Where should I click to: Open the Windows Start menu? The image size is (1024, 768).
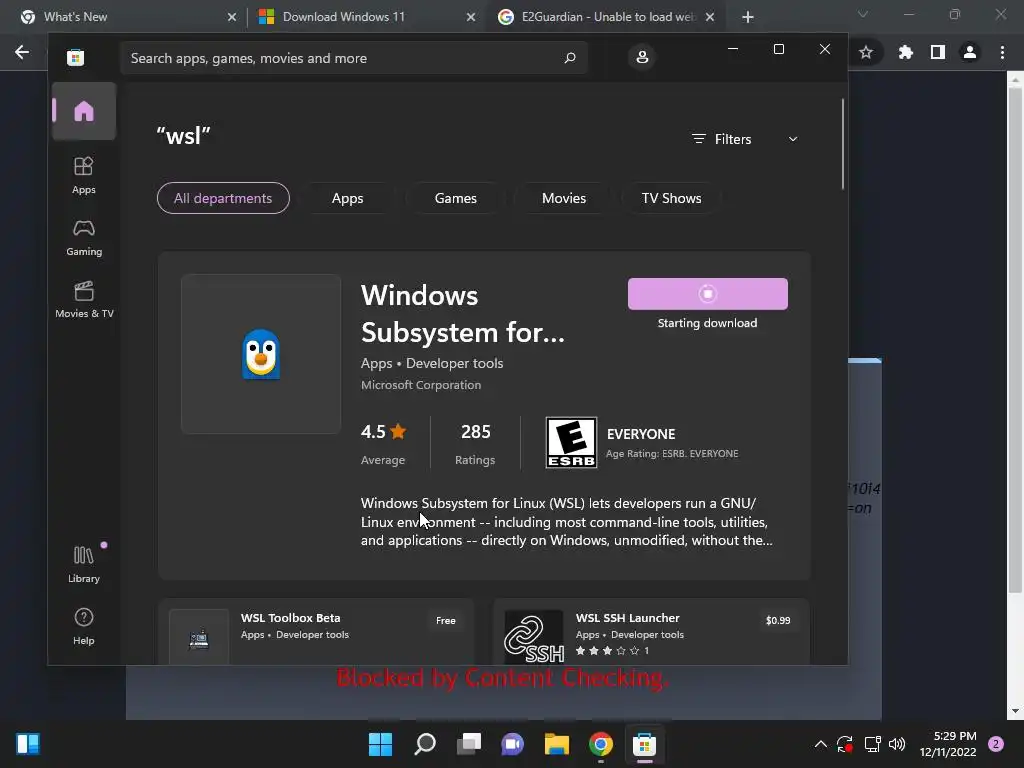[x=380, y=744]
